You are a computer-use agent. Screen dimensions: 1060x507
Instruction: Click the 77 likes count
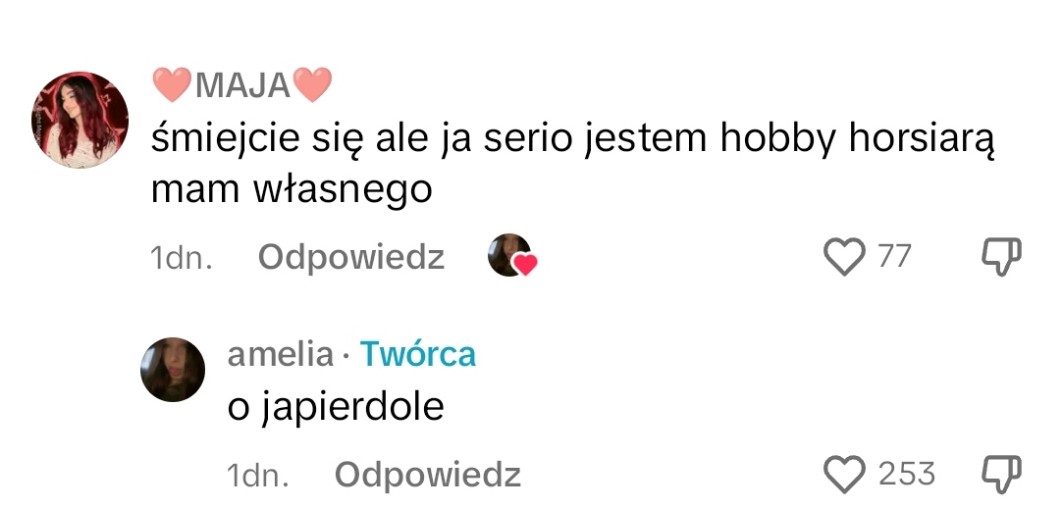[x=894, y=257]
